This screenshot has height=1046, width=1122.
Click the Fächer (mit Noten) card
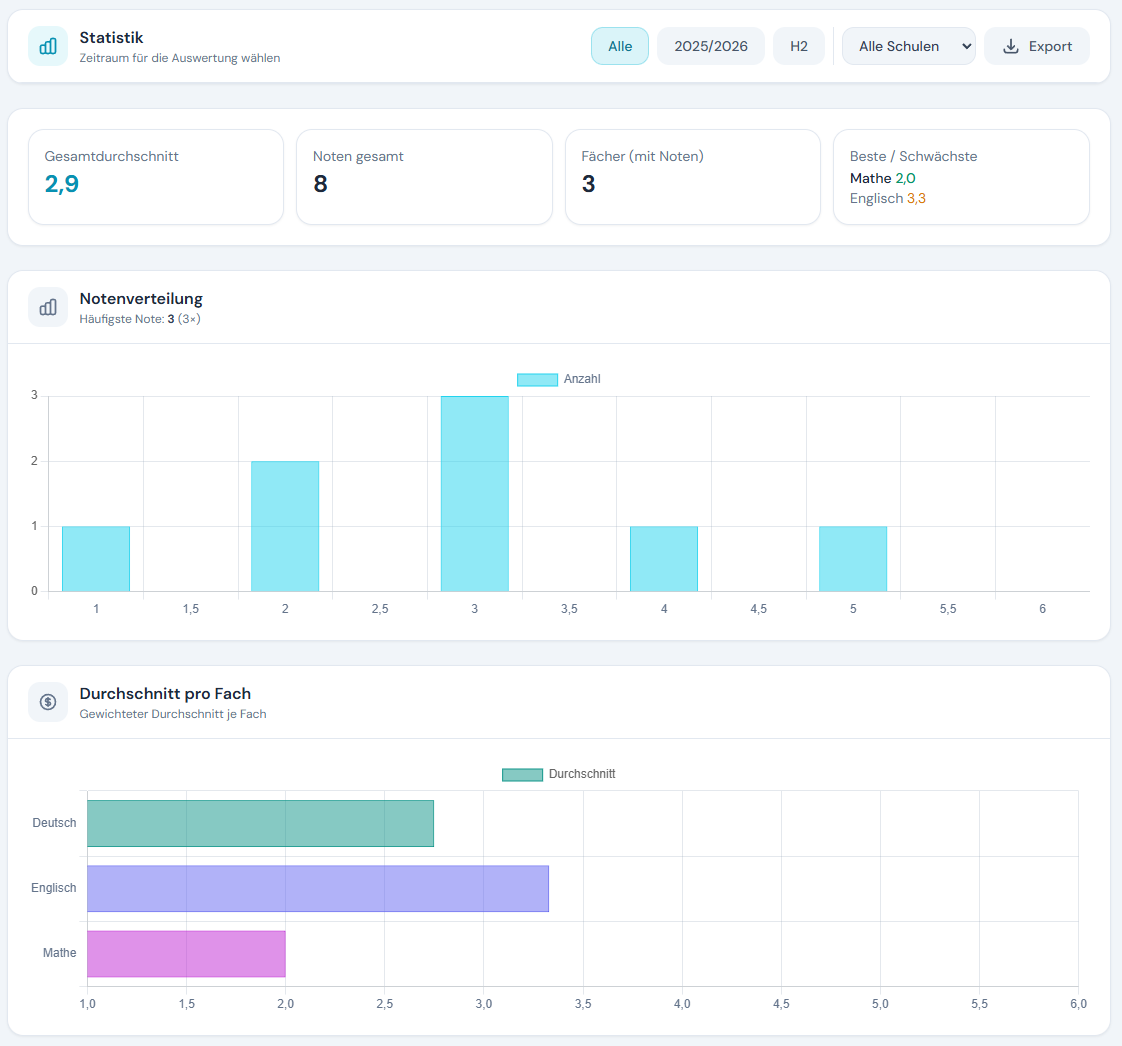pyautogui.click(x=692, y=177)
